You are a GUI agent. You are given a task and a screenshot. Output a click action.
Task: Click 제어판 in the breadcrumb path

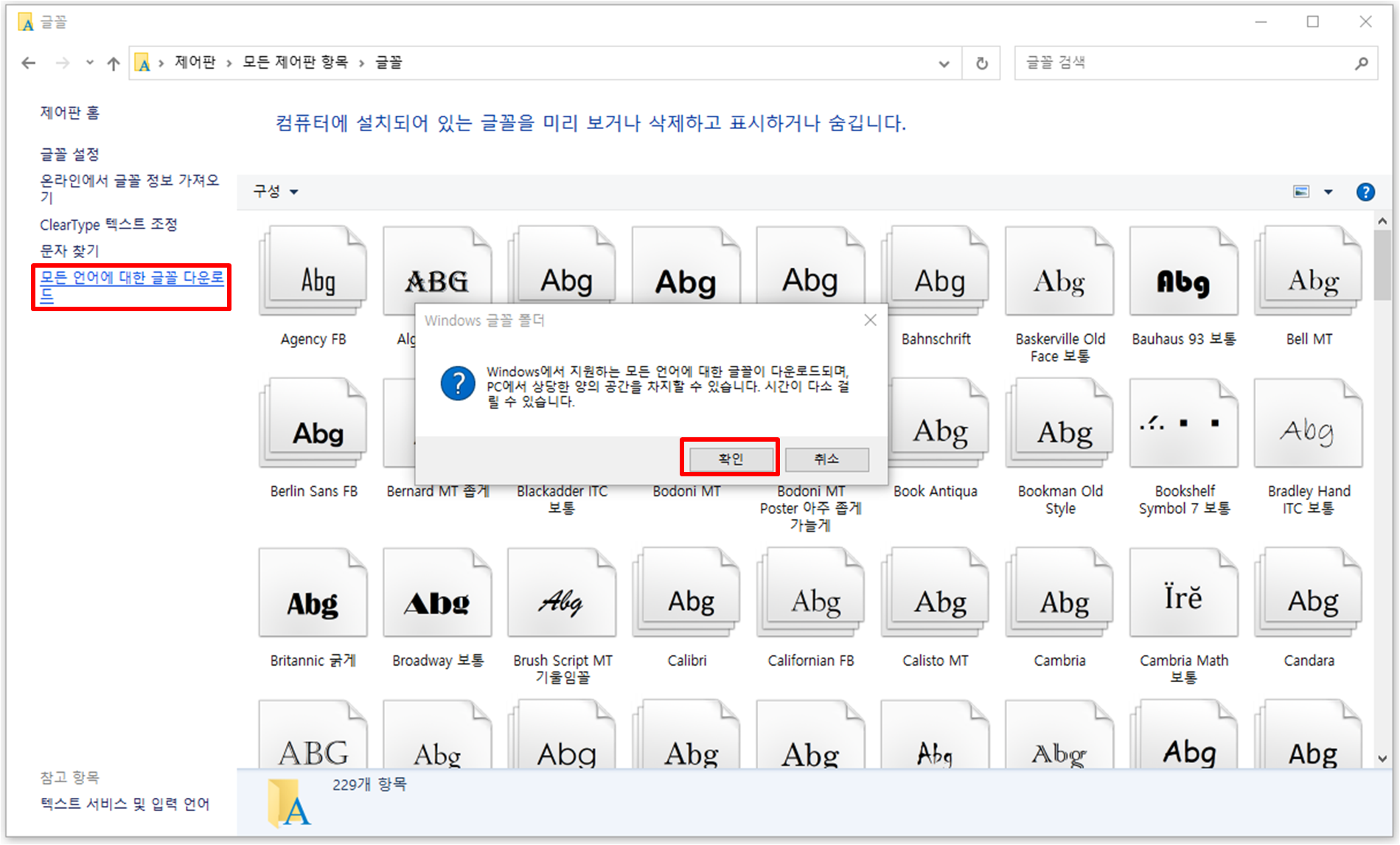(195, 63)
